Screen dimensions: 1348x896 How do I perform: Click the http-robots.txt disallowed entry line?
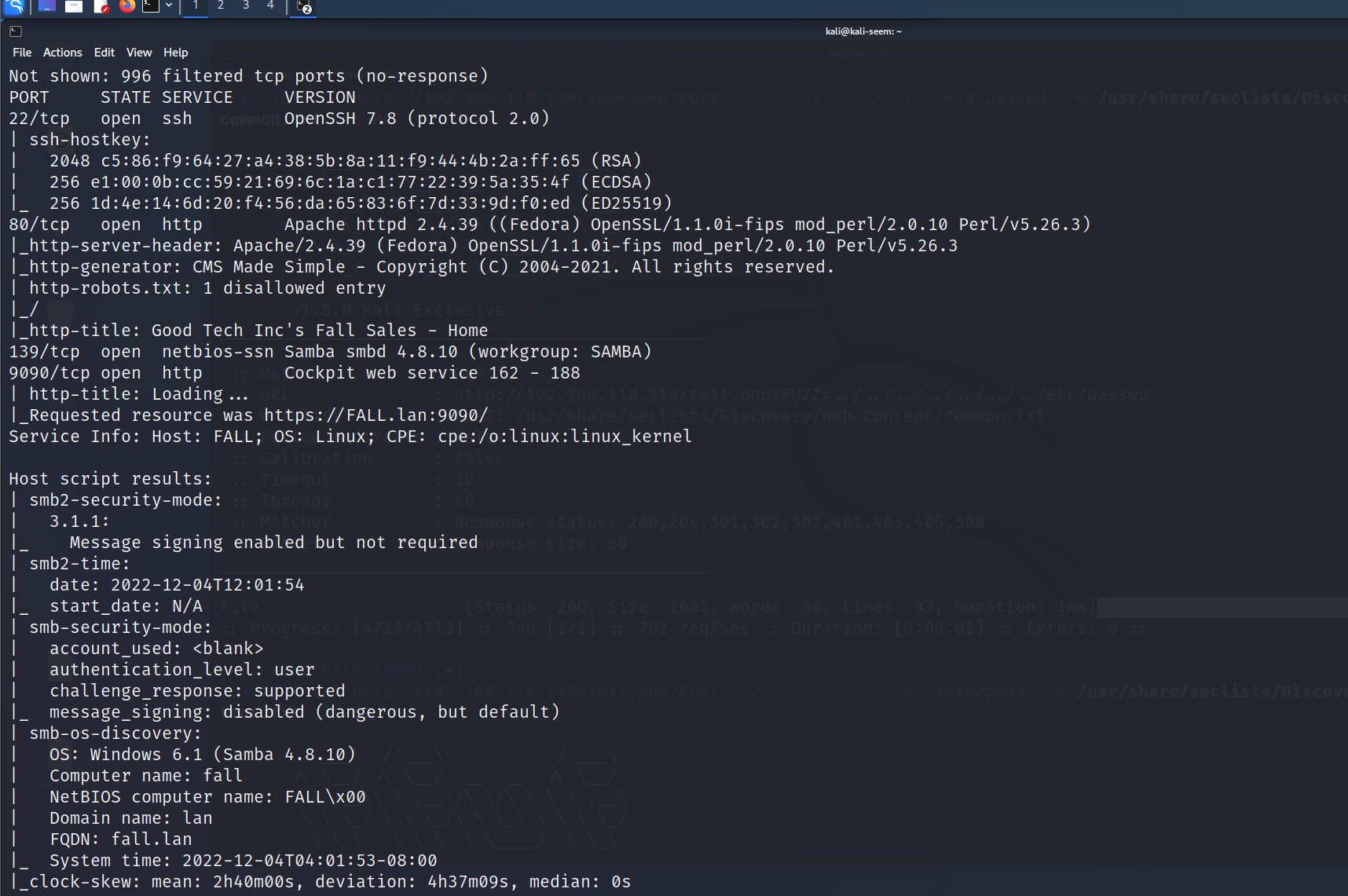pyautogui.click(x=198, y=288)
